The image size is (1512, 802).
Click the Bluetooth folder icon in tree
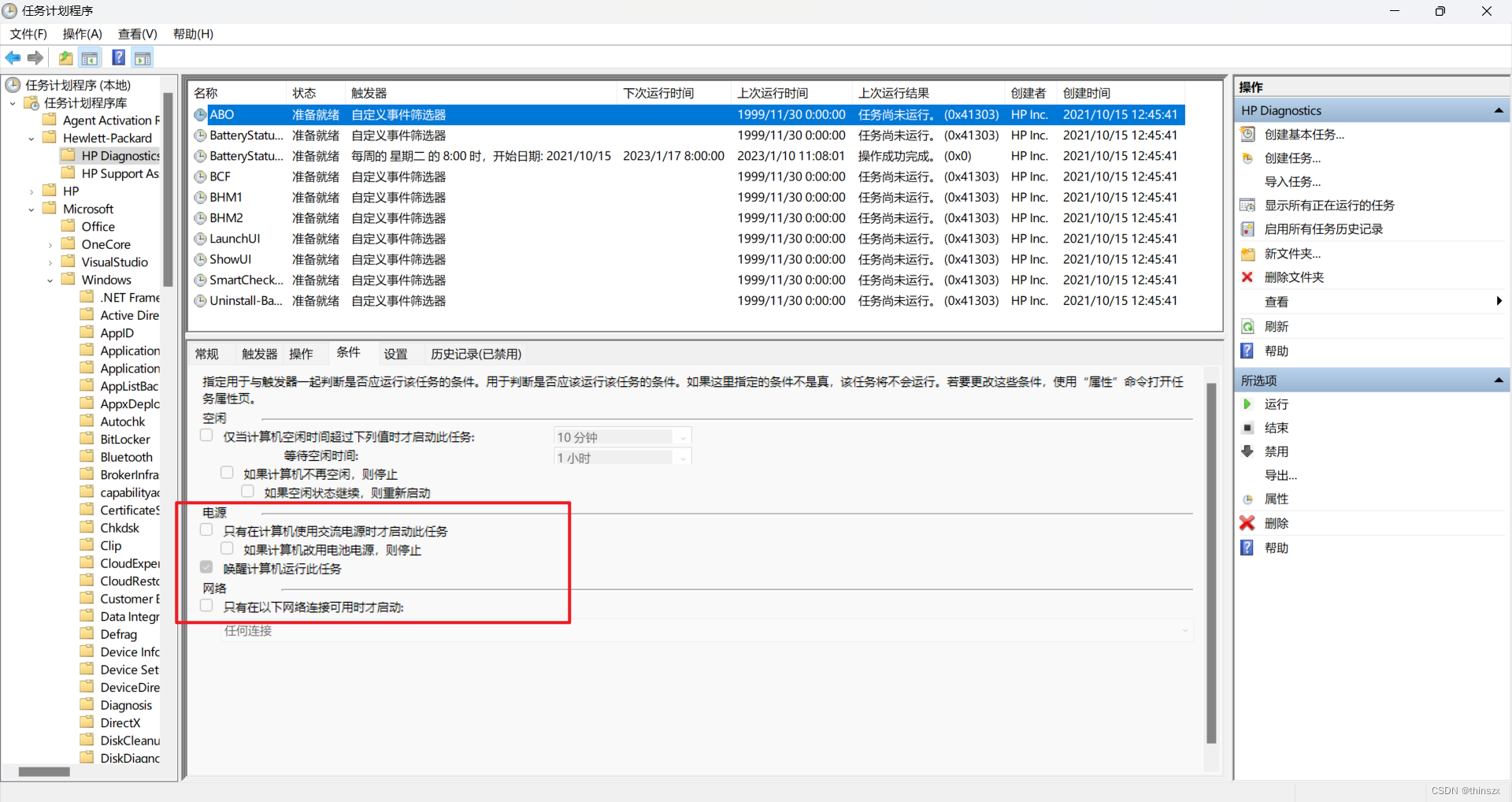[x=87, y=456]
